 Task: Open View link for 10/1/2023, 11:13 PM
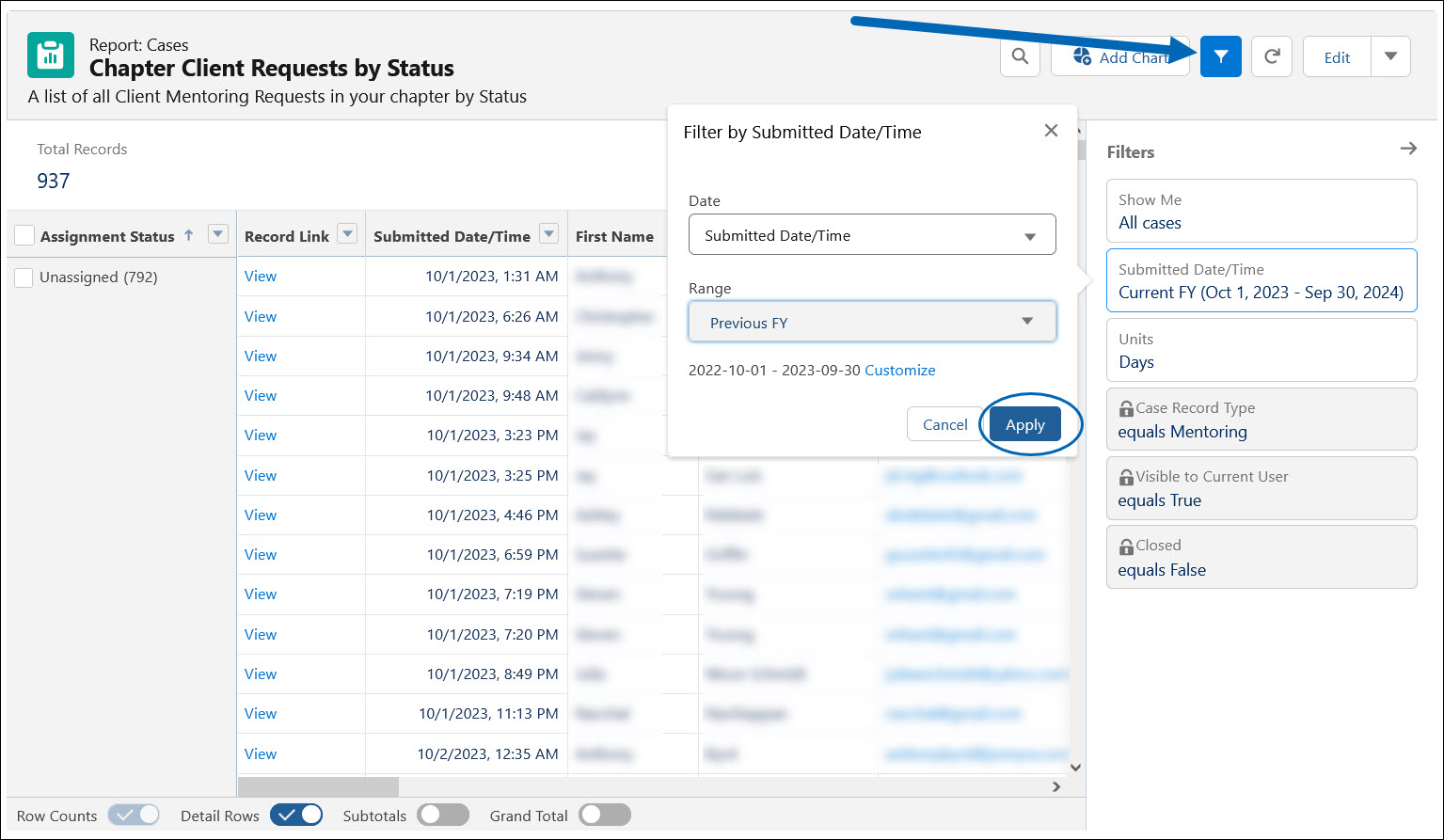click(x=261, y=713)
